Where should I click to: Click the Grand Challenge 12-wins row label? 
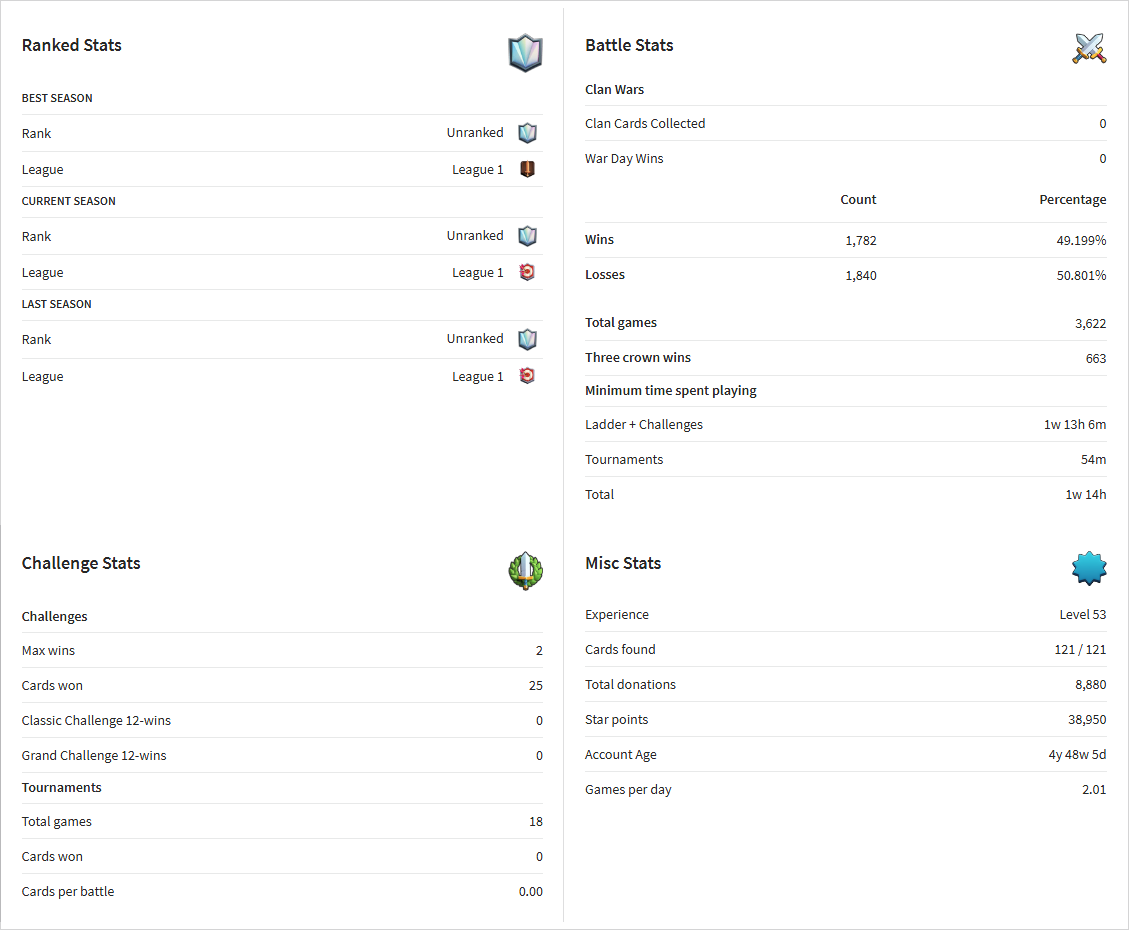[94, 756]
